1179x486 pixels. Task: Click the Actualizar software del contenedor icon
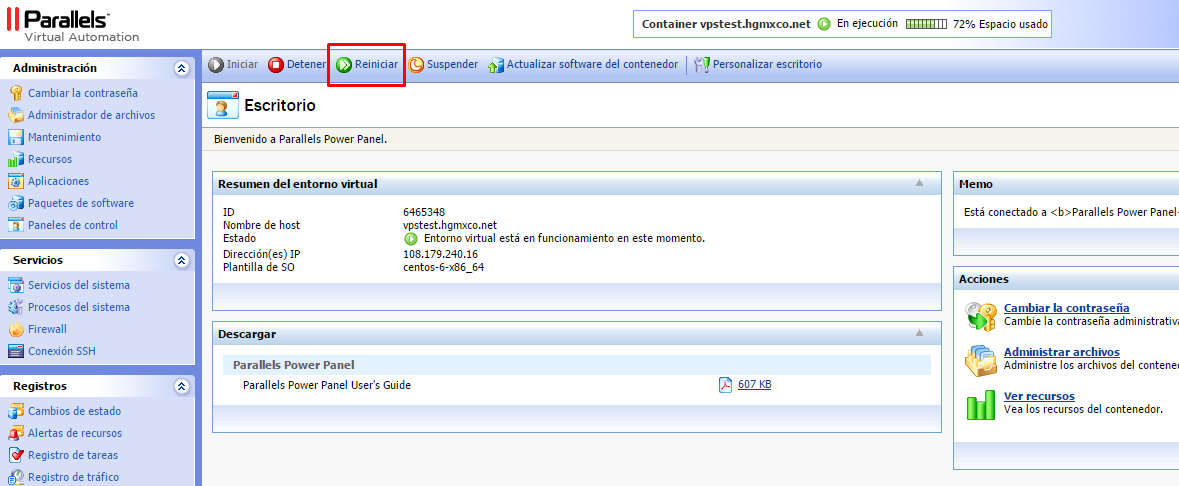coord(496,65)
